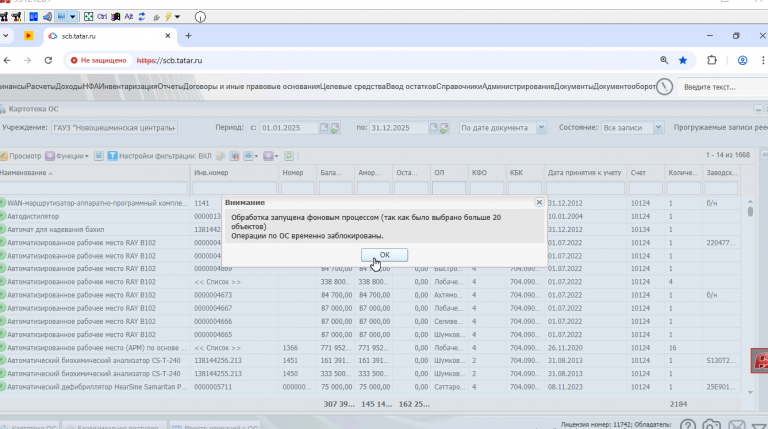Click the Учреждение field
Screen dimensions: 768x429
(x=114, y=128)
